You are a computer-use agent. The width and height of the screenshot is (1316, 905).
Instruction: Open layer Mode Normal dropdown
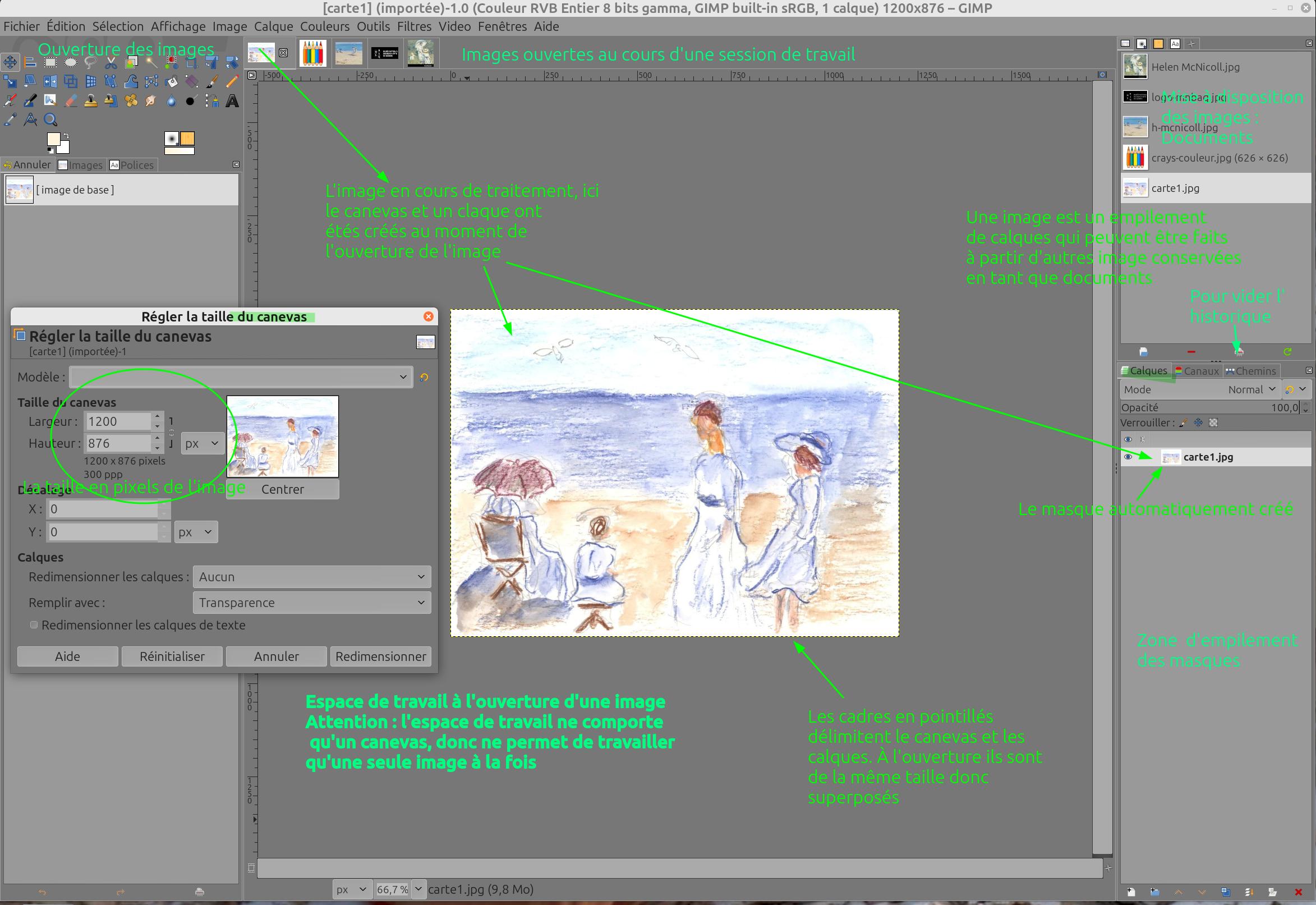[1200, 389]
